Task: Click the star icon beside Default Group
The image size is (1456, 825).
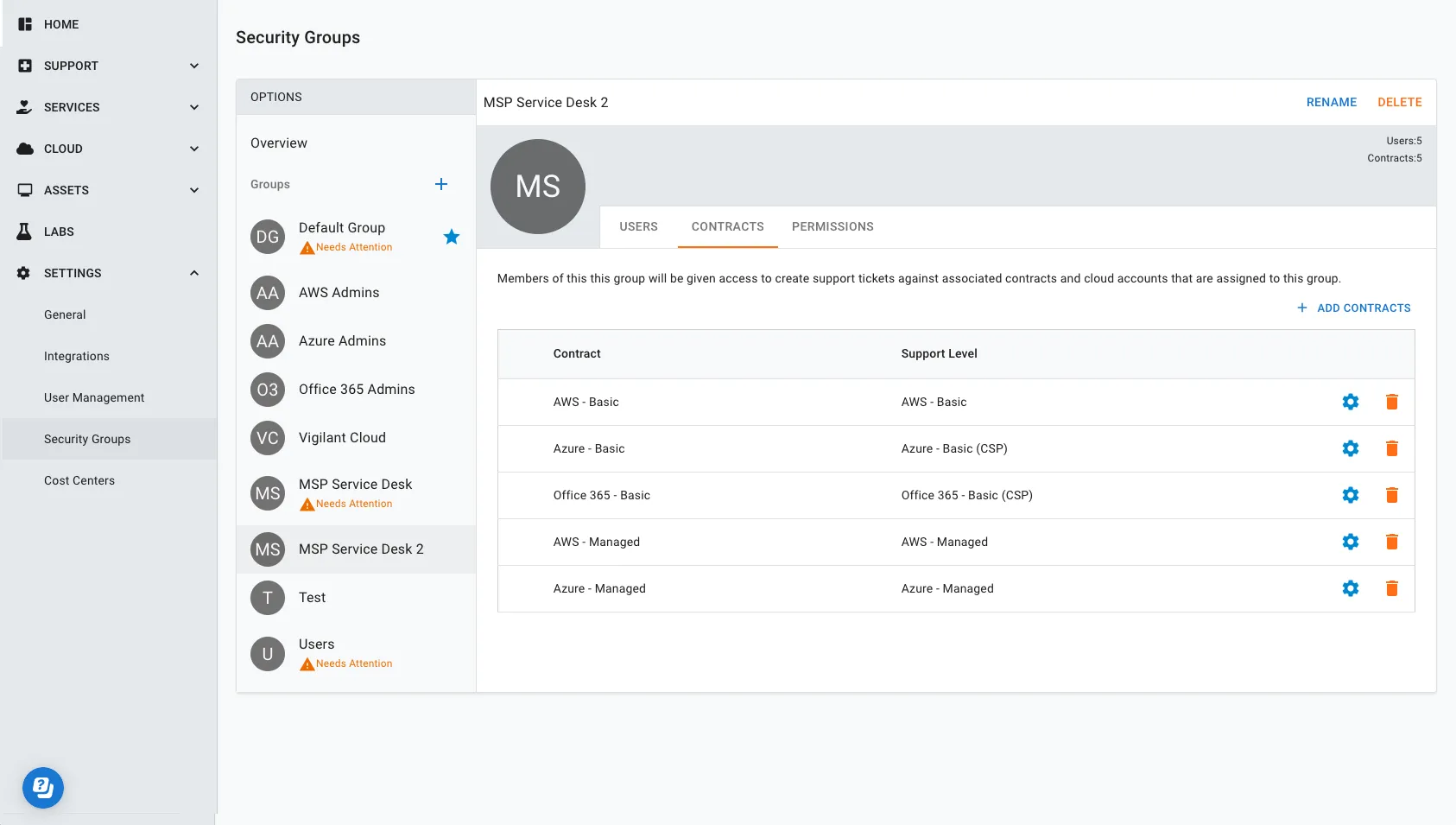Action: (452, 237)
